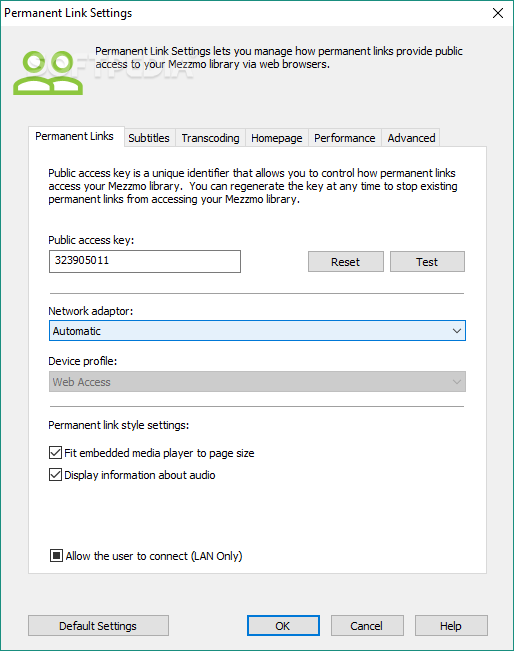Image resolution: width=514 pixels, height=651 pixels.
Task: Confirm with the OK button
Action: coord(283,625)
